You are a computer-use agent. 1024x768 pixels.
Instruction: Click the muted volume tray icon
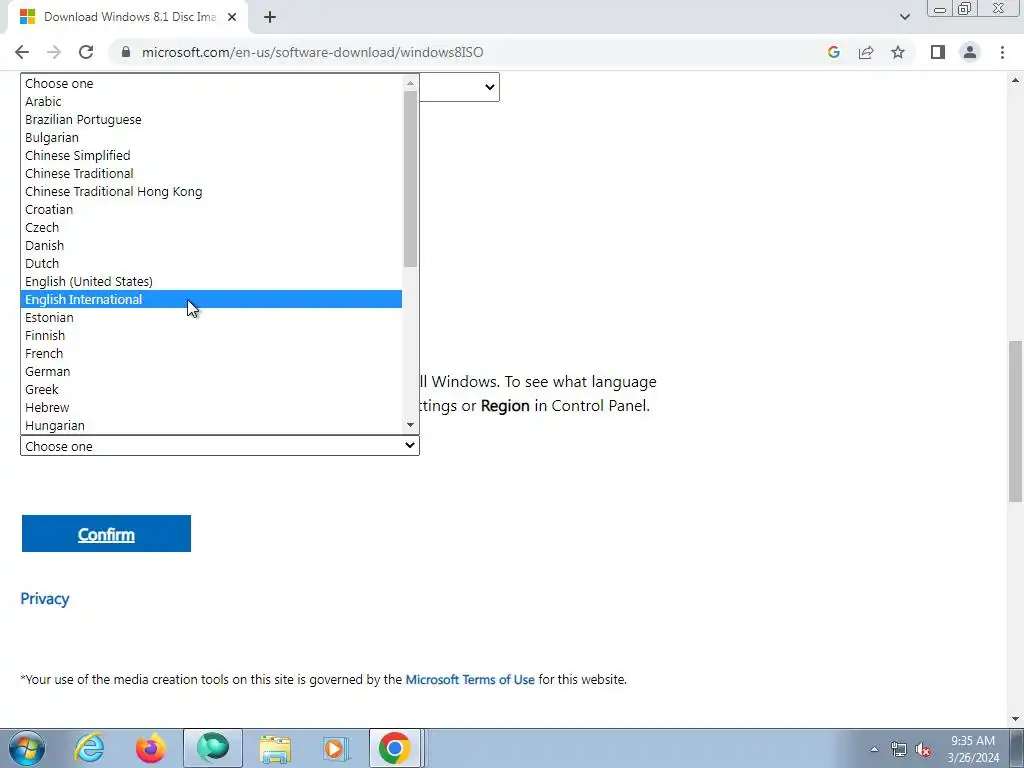[923, 750]
